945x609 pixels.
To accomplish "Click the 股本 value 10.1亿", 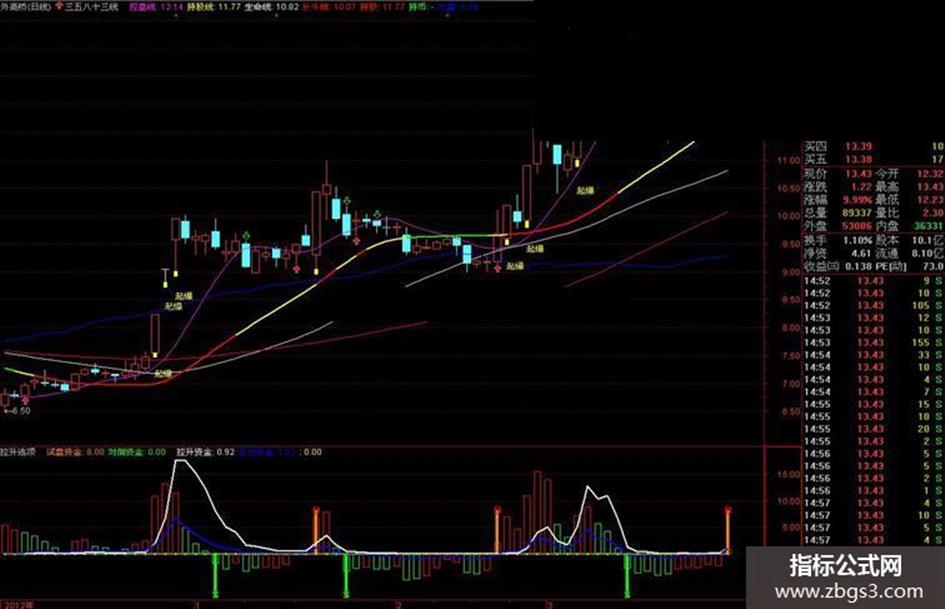I will pos(928,240).
